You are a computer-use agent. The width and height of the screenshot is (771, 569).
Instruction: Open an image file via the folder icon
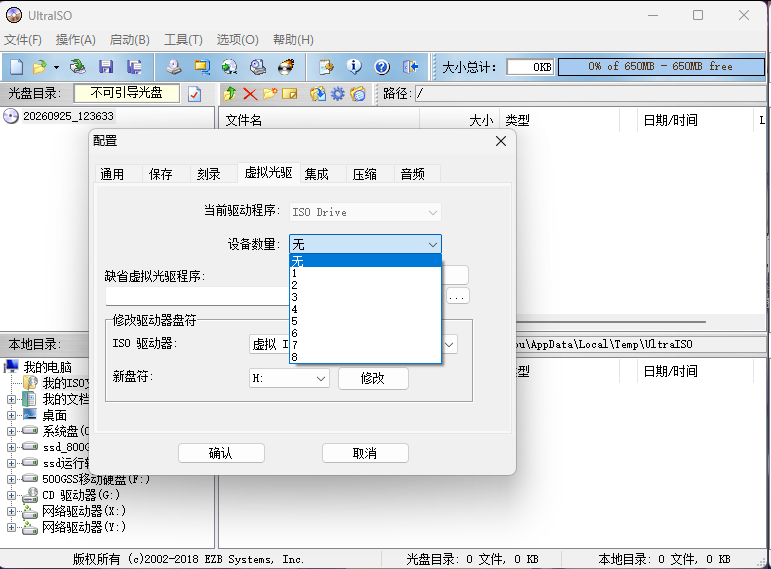(39, 66)
